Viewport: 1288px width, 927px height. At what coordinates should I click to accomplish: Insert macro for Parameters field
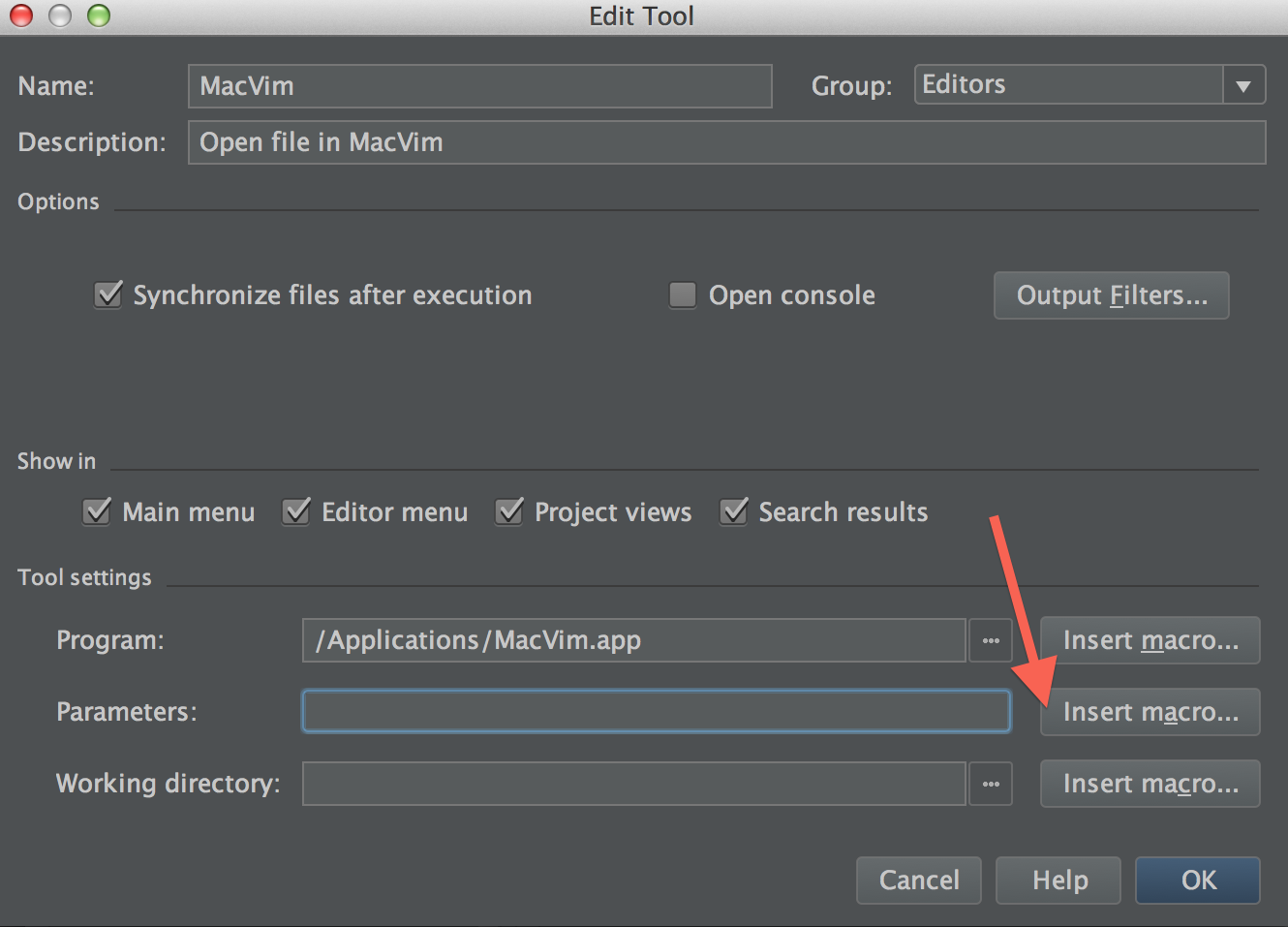click(x=1150, y=712)
